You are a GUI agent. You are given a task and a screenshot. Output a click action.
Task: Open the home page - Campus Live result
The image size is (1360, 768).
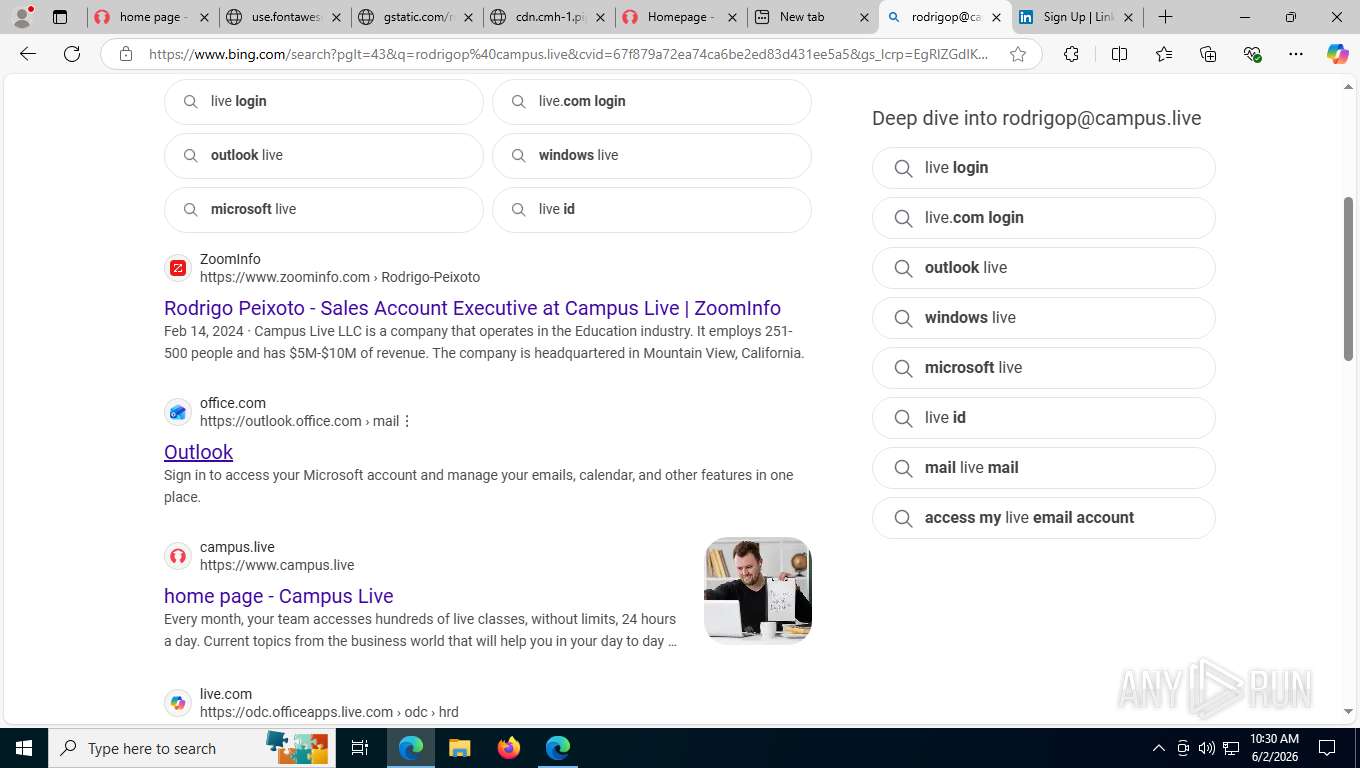[x=278, y=596]
